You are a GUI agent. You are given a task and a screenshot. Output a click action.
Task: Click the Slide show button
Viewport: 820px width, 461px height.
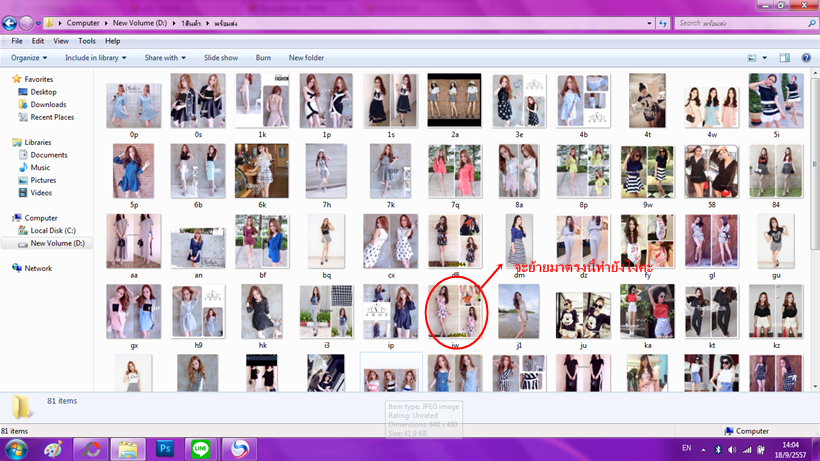pyautogui.click(x=221, y=58)
